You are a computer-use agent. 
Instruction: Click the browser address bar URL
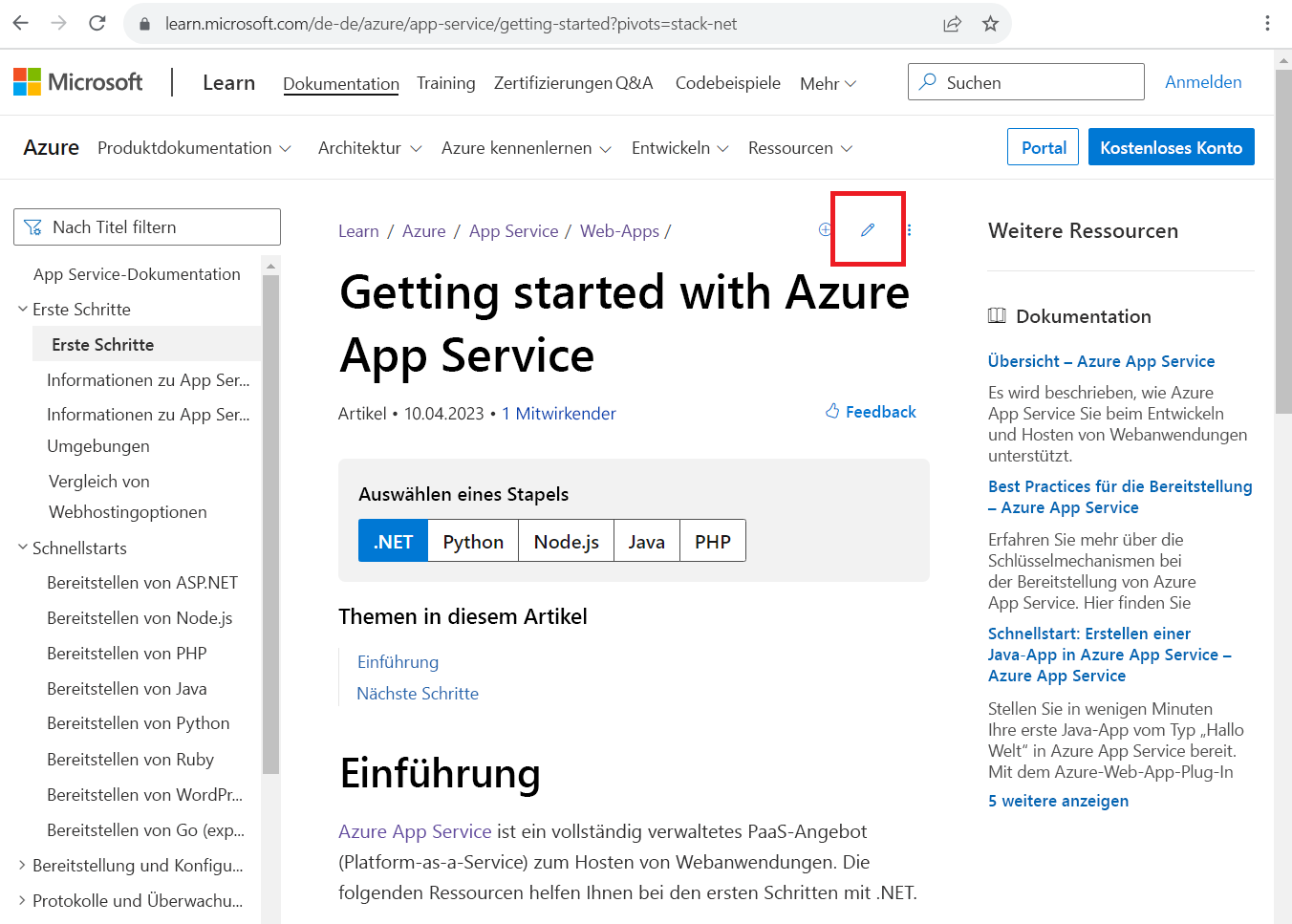(450, 24)
